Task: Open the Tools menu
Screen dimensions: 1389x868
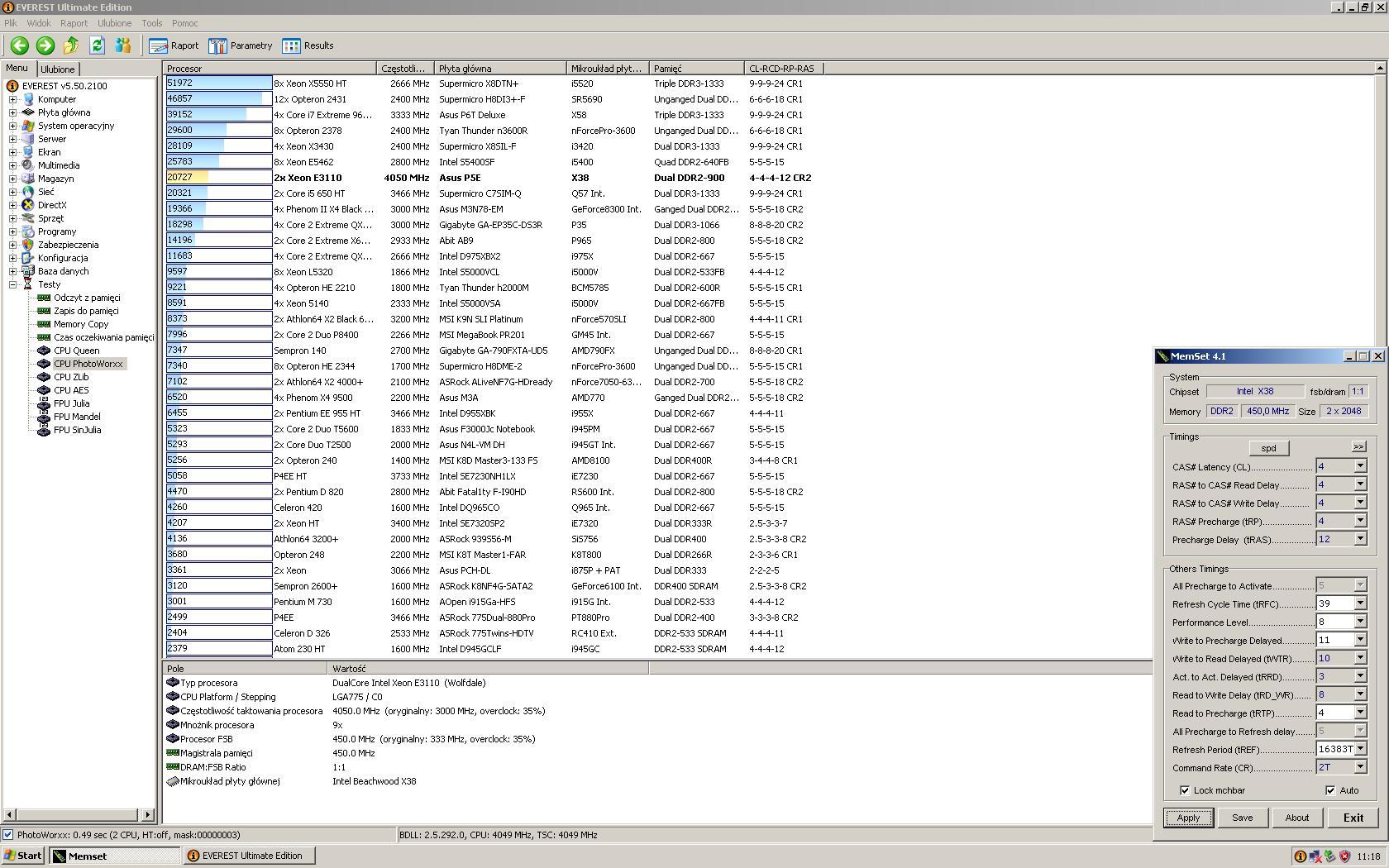Action: tap(151, 23)
